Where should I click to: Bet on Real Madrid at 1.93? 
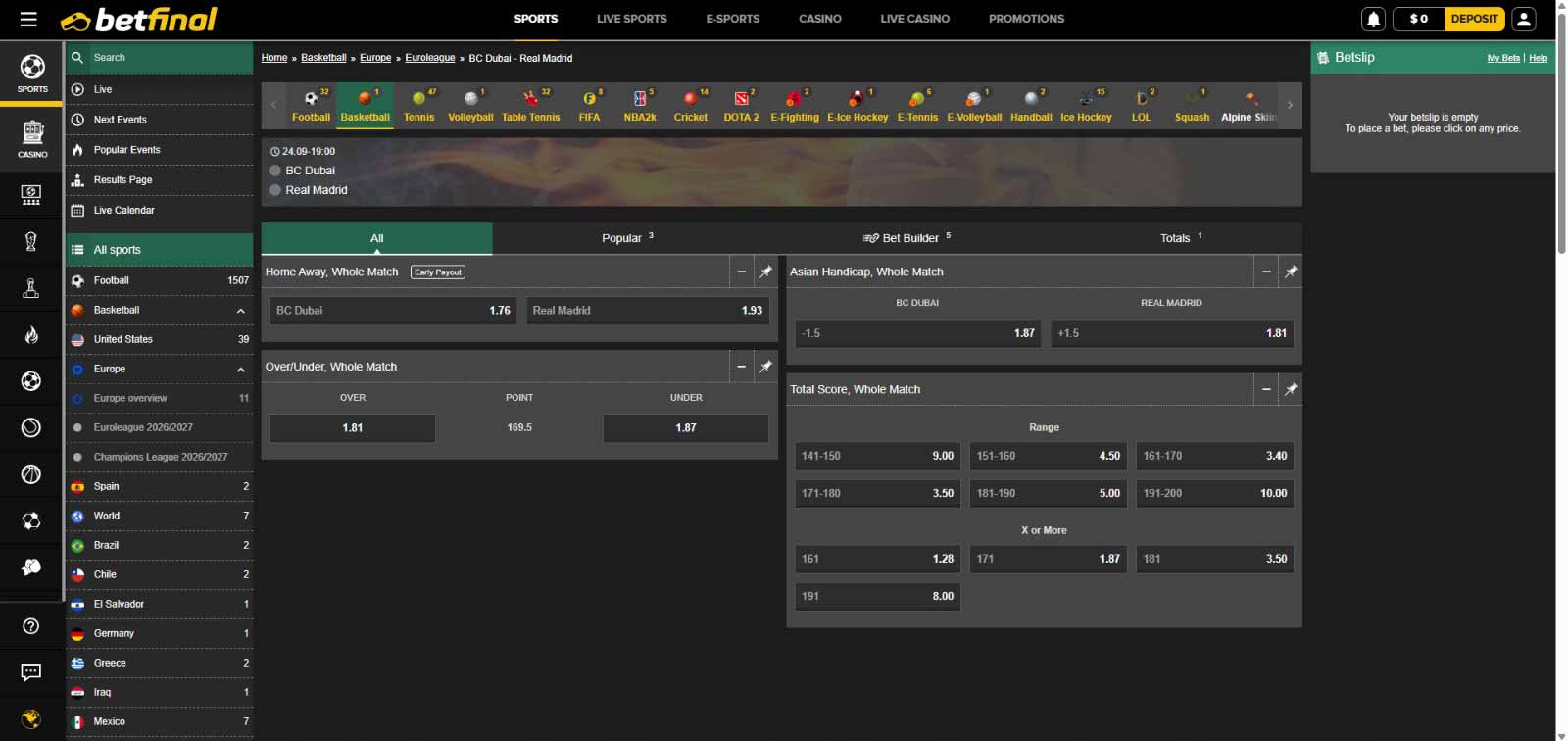[648, 311]
